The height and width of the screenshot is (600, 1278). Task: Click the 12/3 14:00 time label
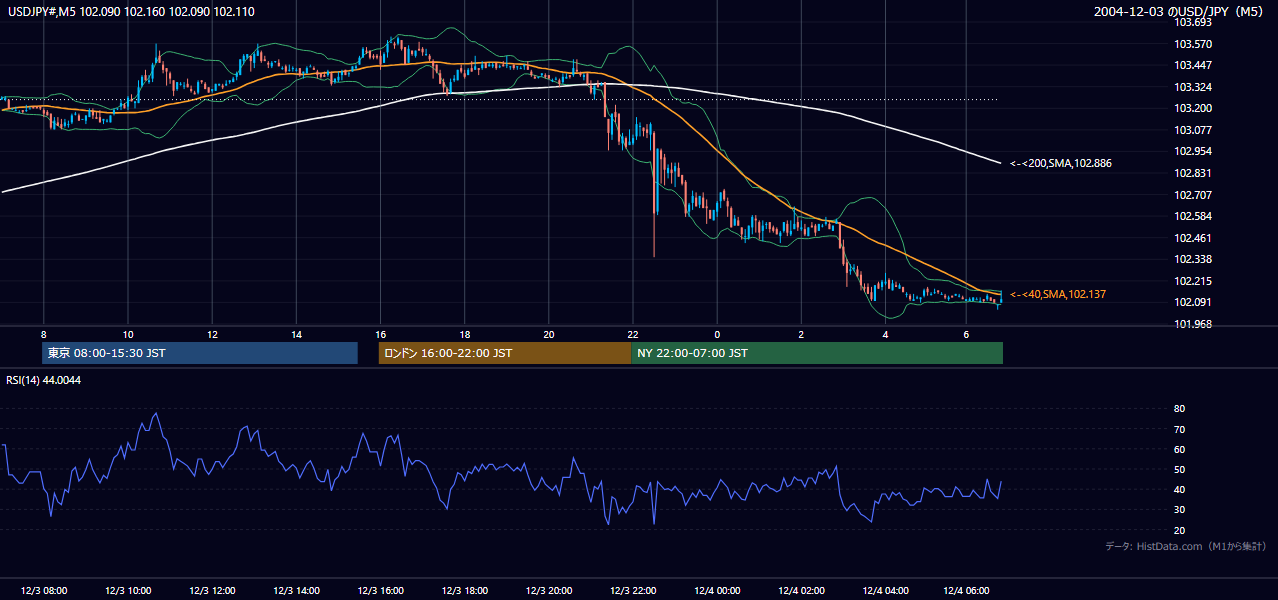(x=296, y=591)
